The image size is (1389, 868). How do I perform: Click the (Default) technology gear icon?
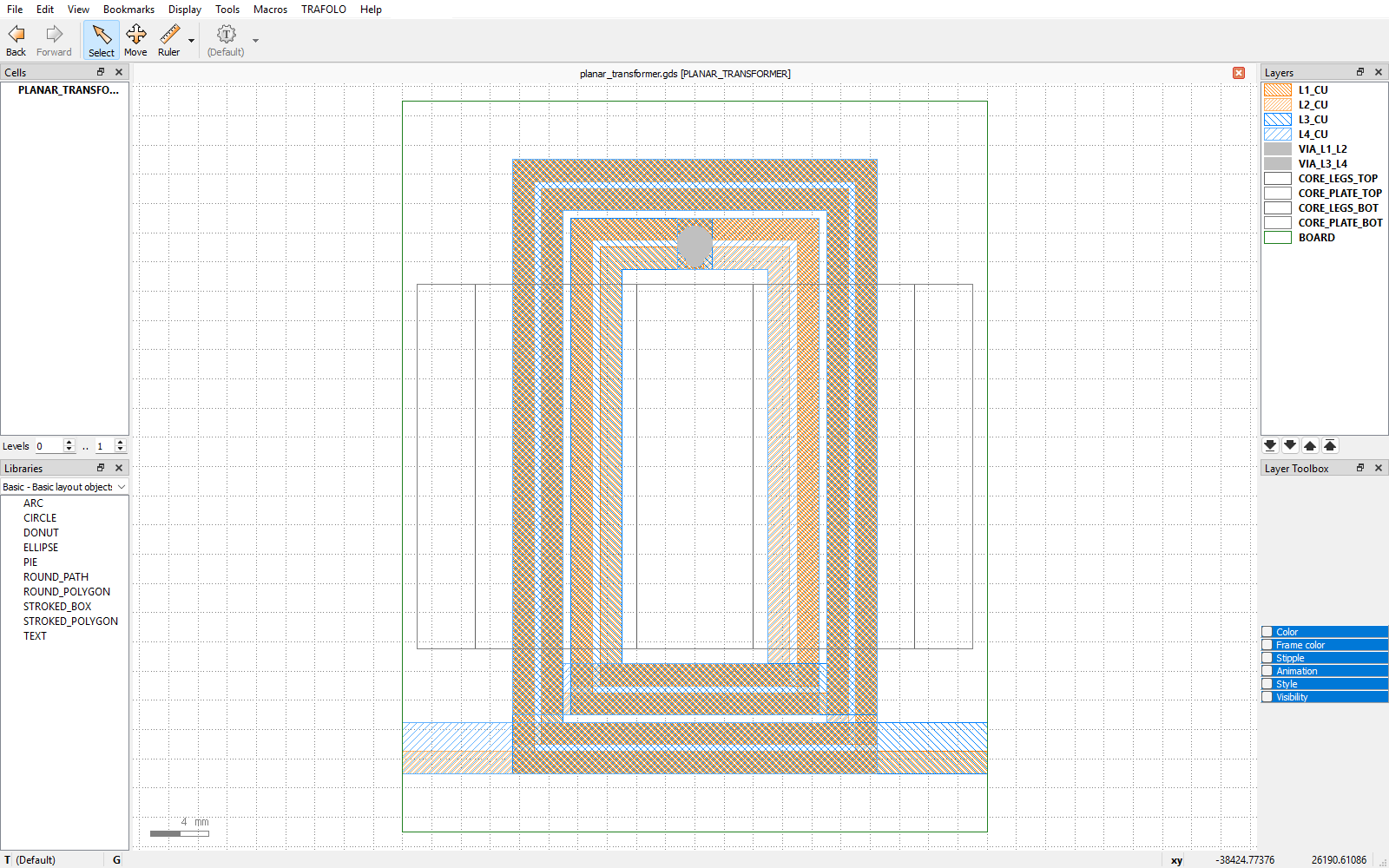pos(226,41)
